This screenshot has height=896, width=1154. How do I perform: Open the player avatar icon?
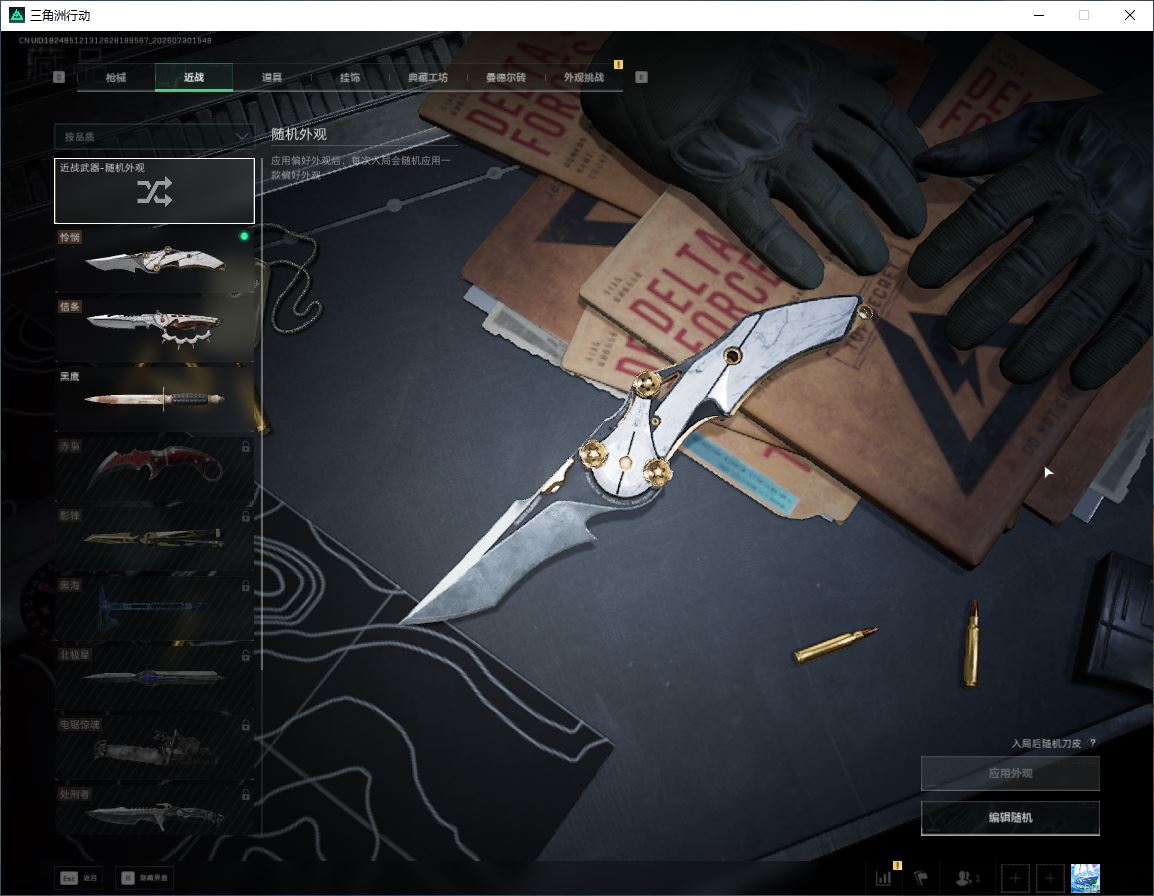[x=1085, y=878]
